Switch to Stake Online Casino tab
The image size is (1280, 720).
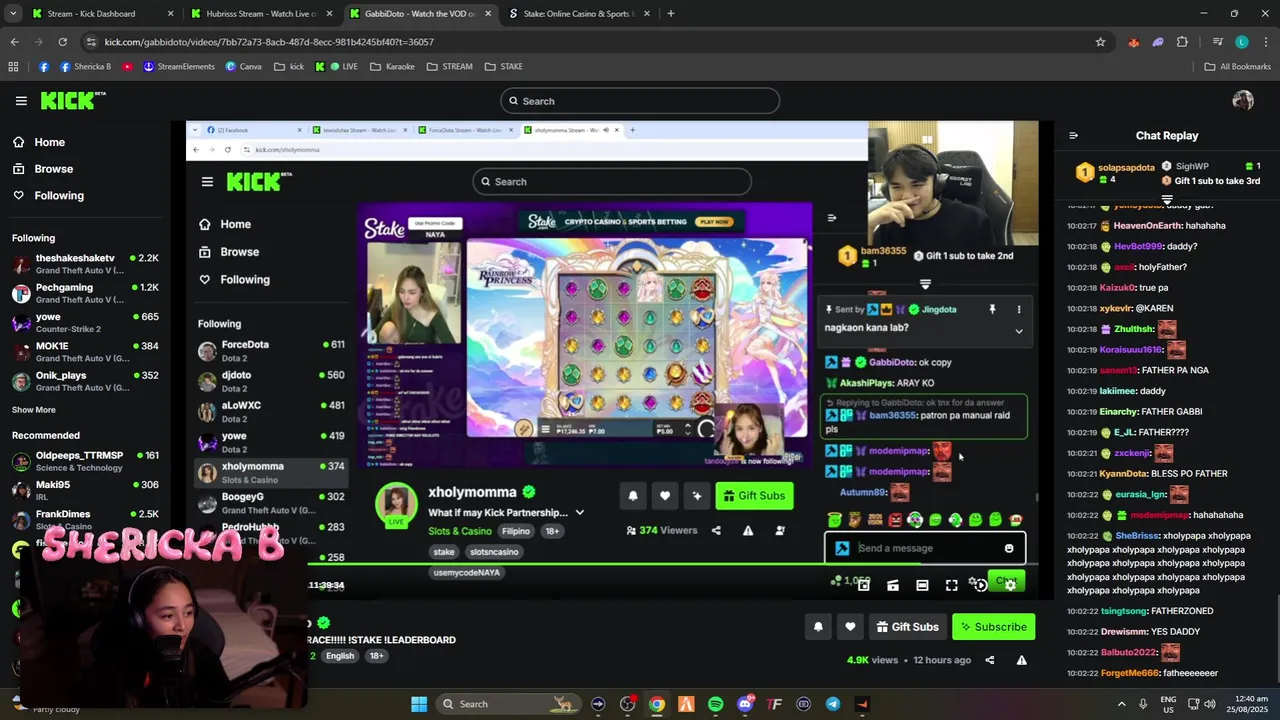coord(580,14)
